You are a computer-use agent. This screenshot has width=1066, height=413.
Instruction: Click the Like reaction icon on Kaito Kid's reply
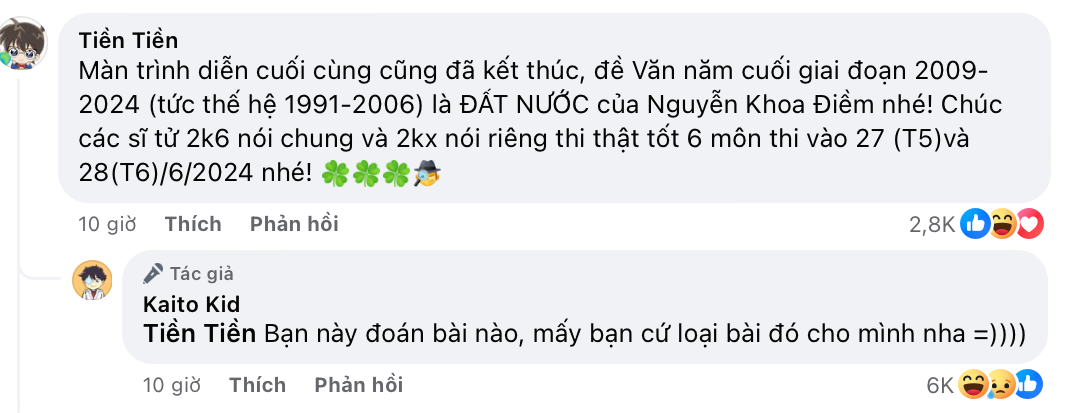[1029, 385]
